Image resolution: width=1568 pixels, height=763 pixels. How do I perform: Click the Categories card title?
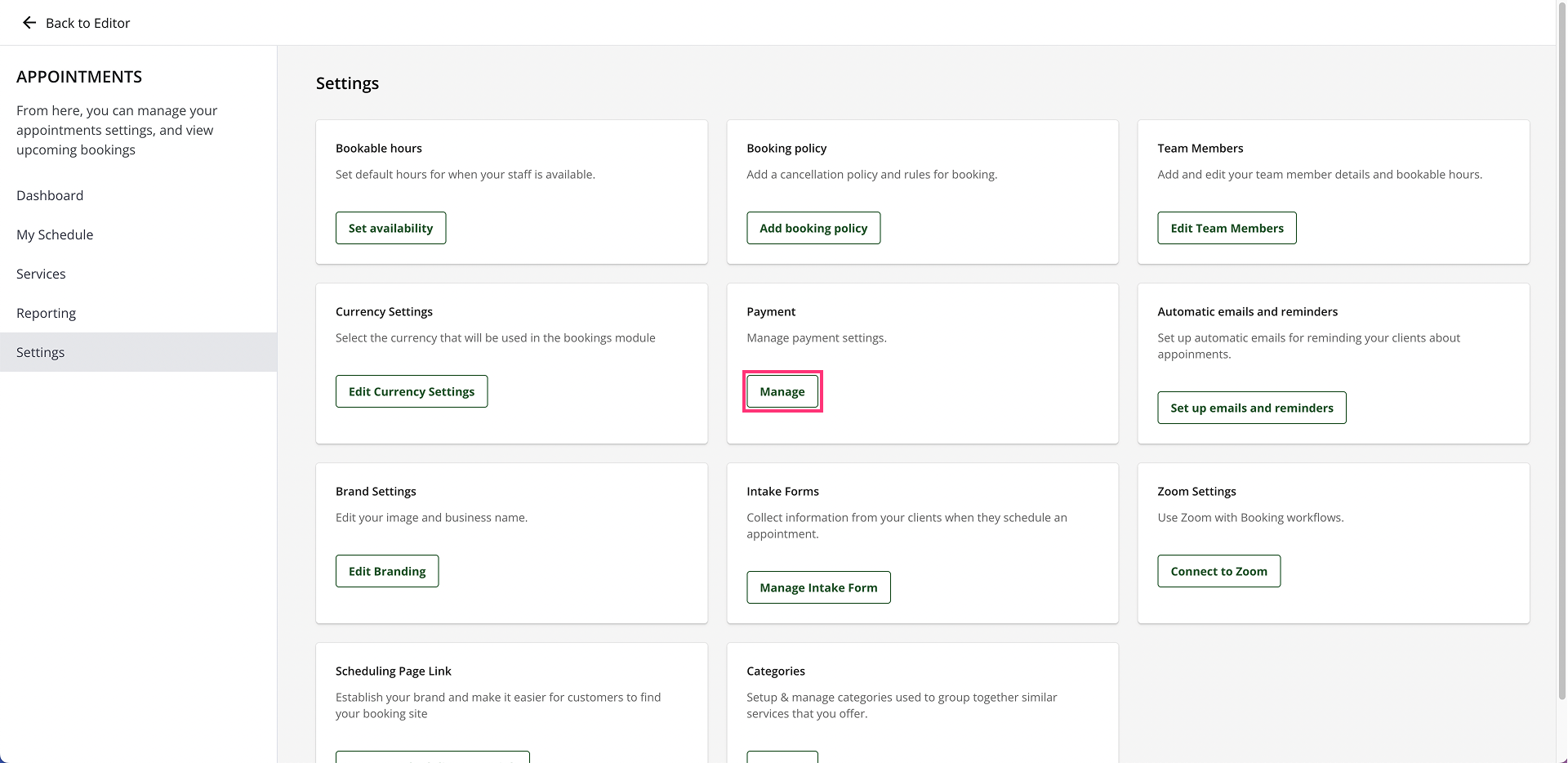pos(776,671)
